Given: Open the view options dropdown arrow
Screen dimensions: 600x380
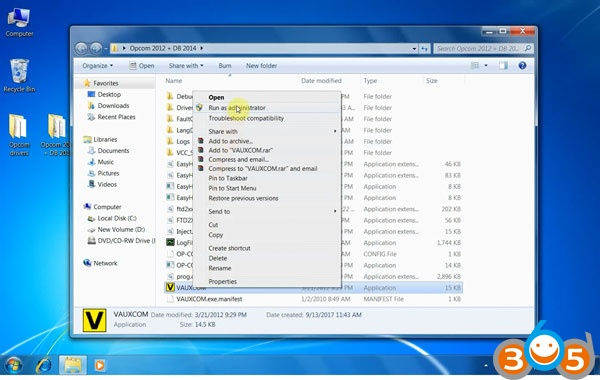Looking at the screenshot, I should click(486, 66).
